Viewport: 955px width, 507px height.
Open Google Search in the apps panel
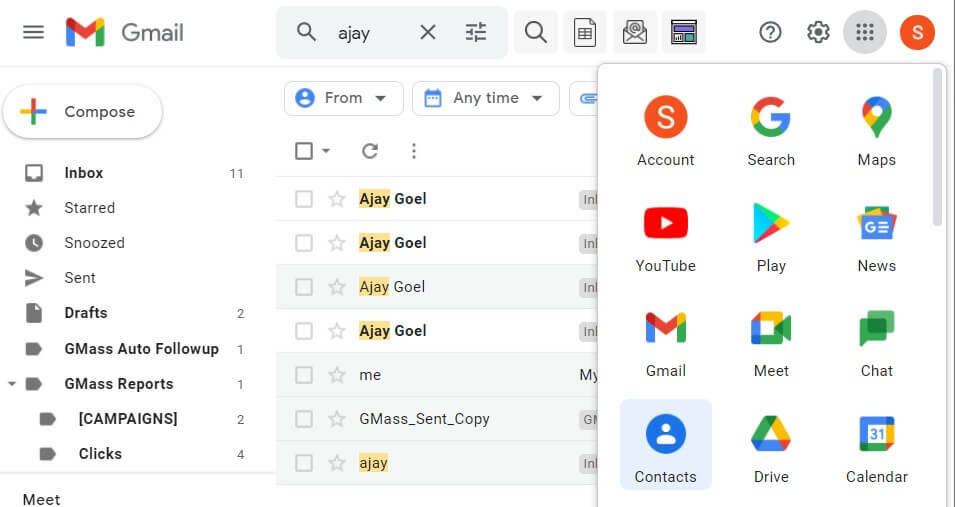pos(771,131)
